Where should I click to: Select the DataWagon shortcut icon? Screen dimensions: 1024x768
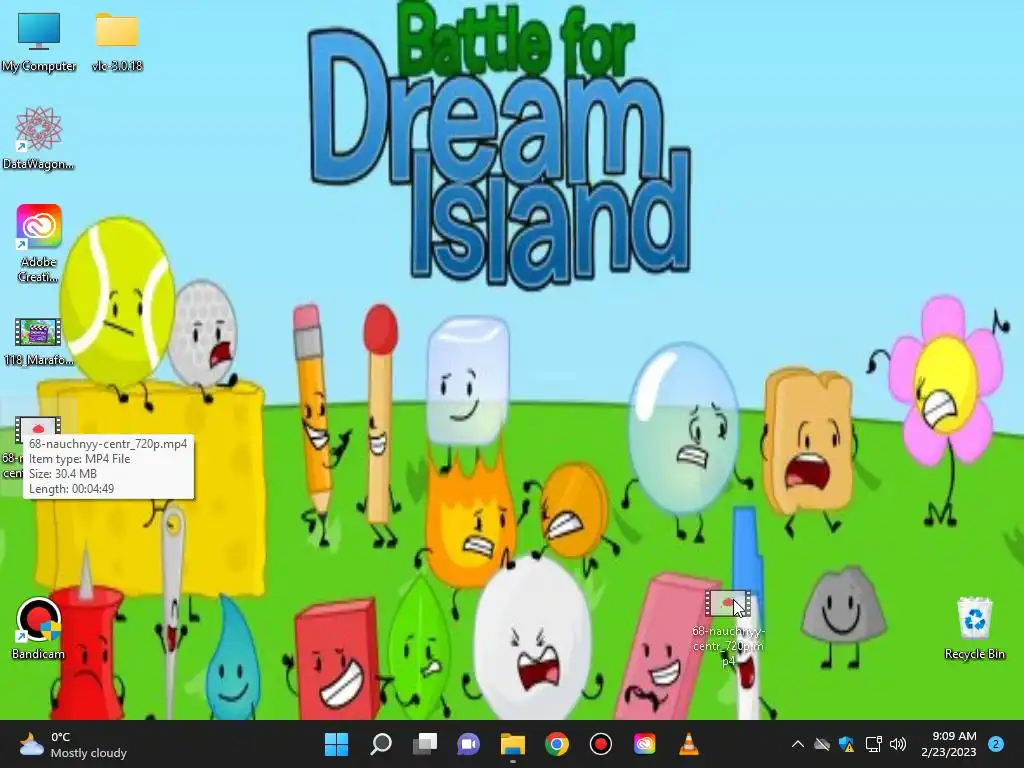[x=38, y=138]
